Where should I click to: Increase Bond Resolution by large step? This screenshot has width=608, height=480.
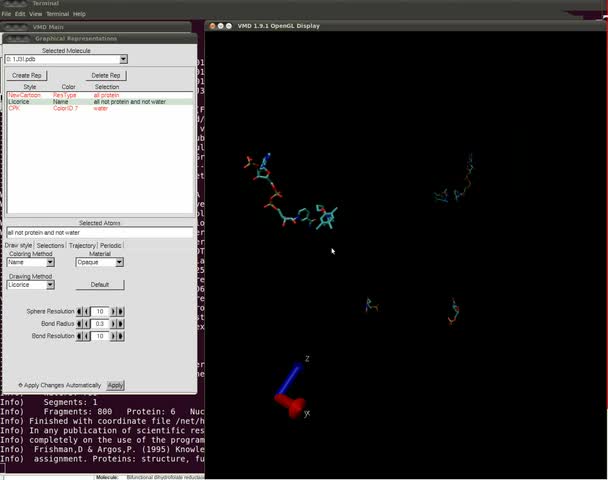click(x=120, y=336)
